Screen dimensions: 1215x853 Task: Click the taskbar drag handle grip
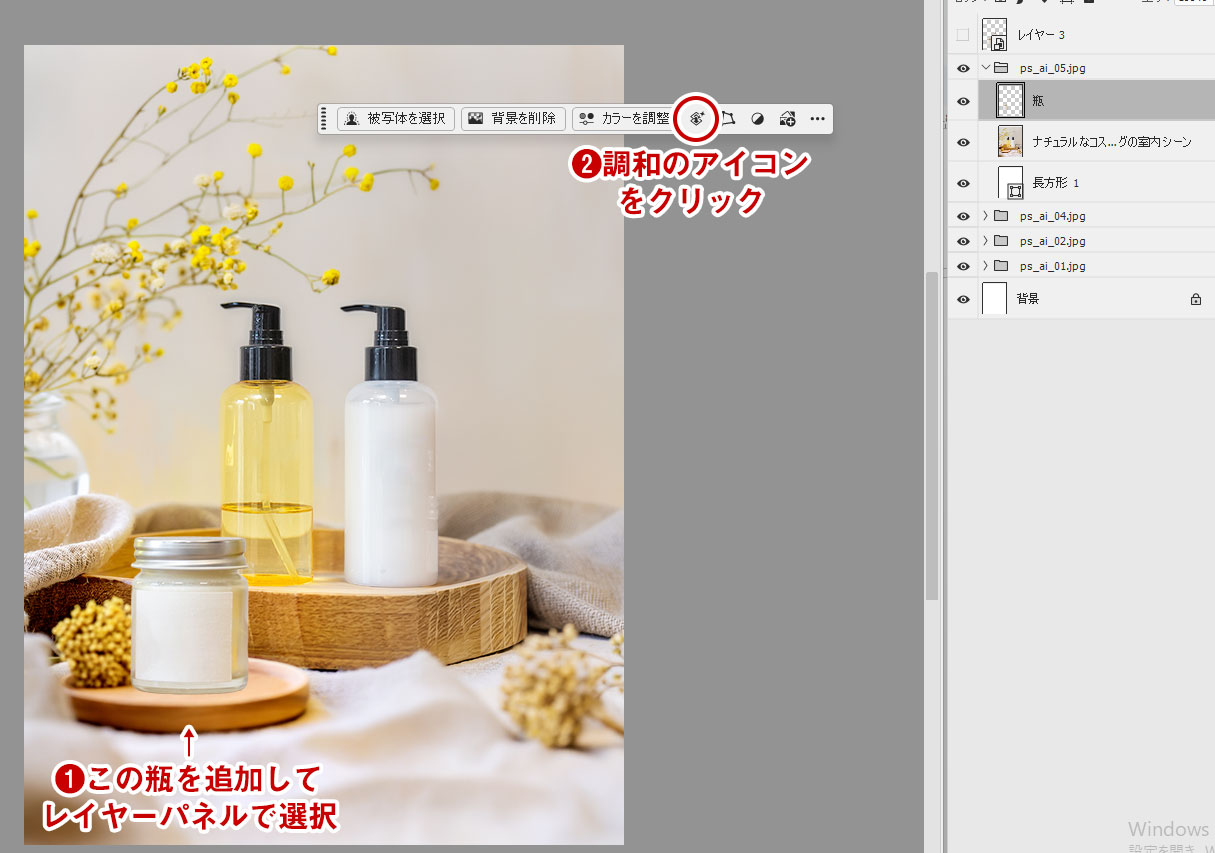324,118
